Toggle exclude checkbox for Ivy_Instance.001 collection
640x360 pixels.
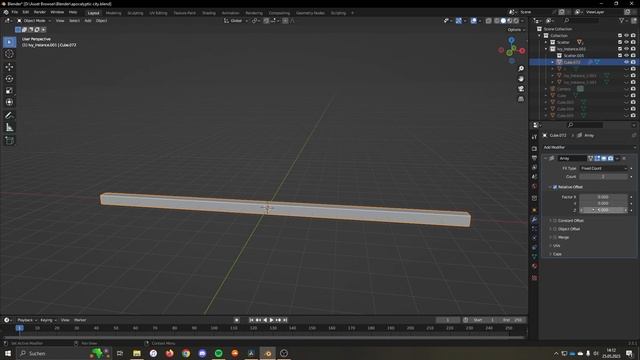point(620,49)
